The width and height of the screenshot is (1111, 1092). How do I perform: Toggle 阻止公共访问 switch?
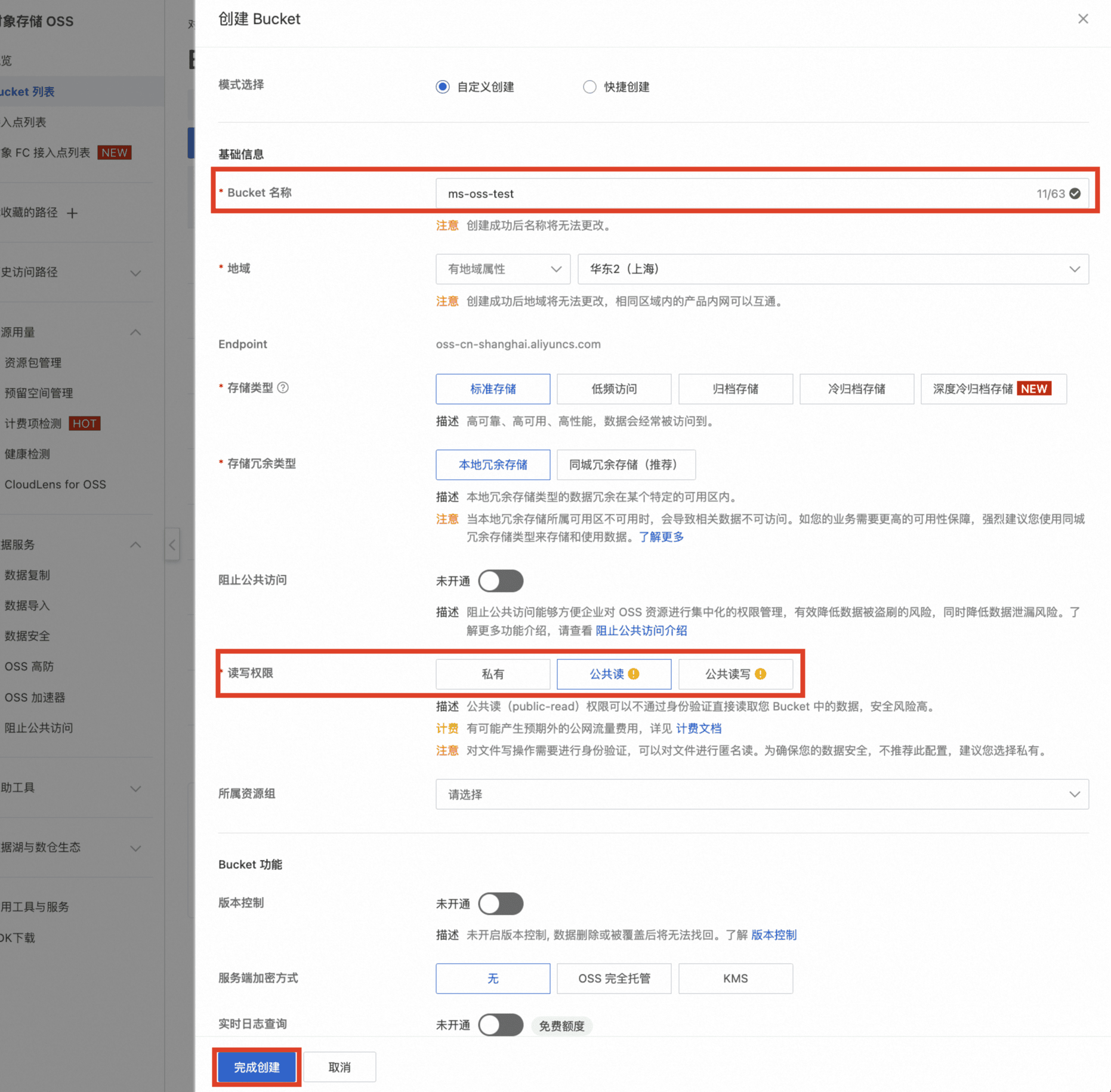tap(501, 581)
